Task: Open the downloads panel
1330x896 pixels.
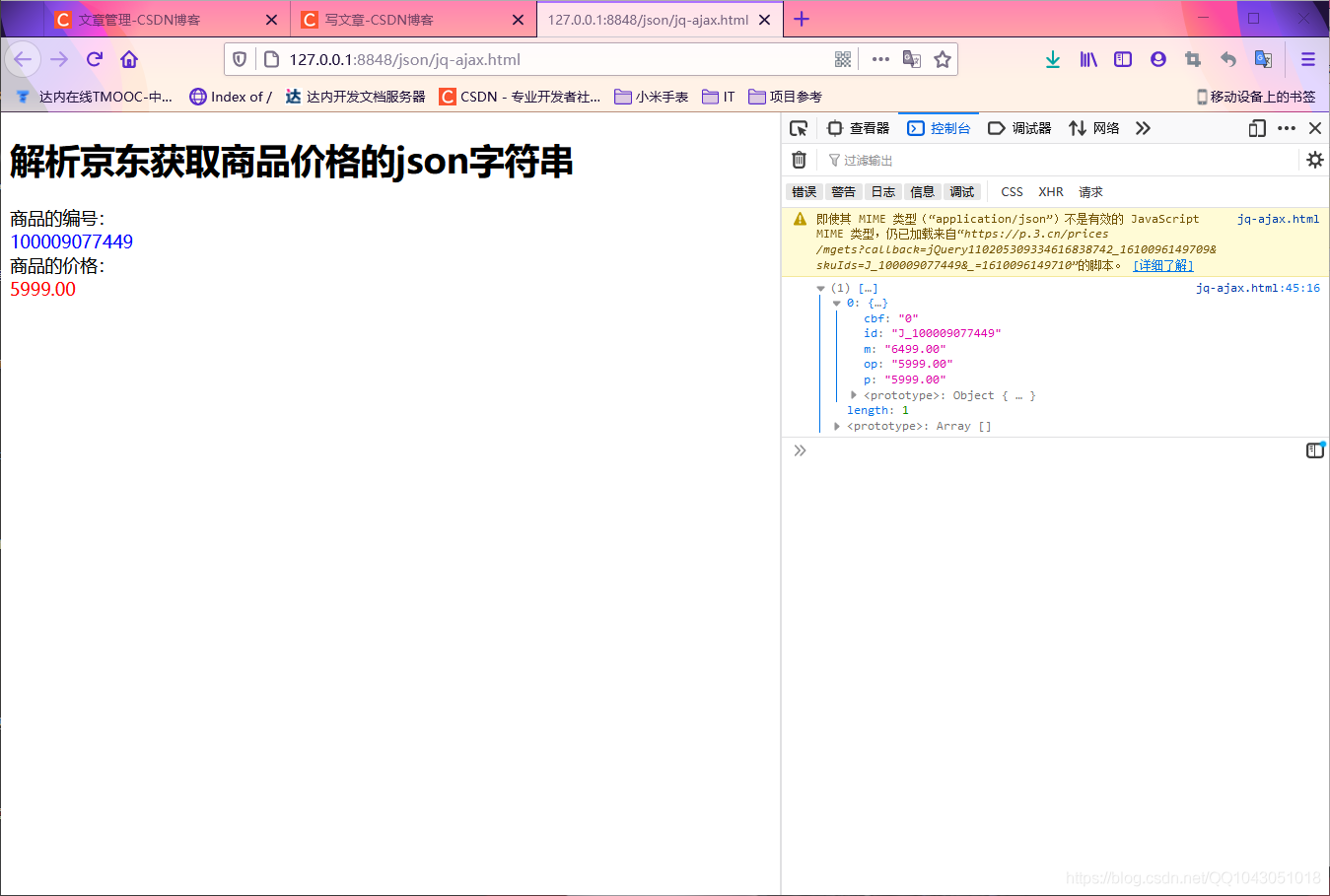Action: (x=1053, y=59)
